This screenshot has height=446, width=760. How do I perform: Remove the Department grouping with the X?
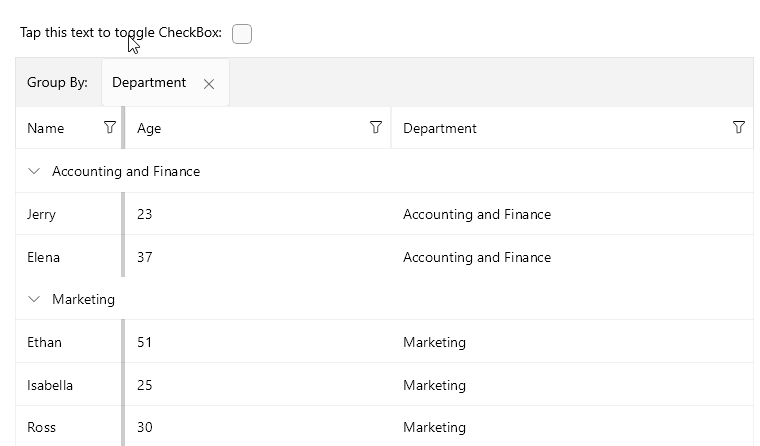(x=209, y=84)
